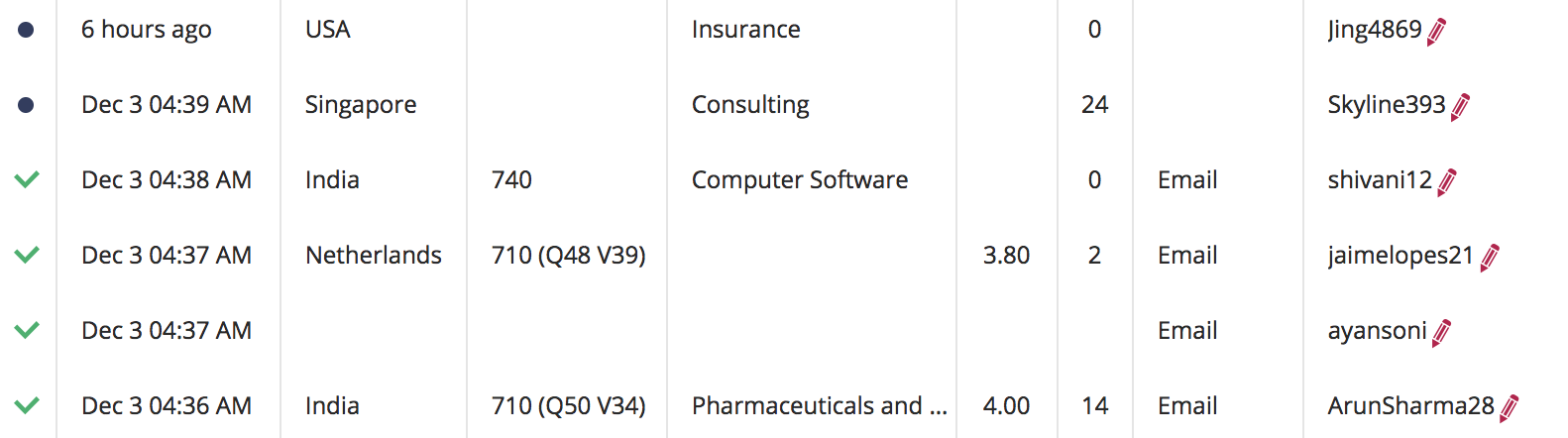
Task: Select the Computer Software industry cell
Action: coord(799,180)
